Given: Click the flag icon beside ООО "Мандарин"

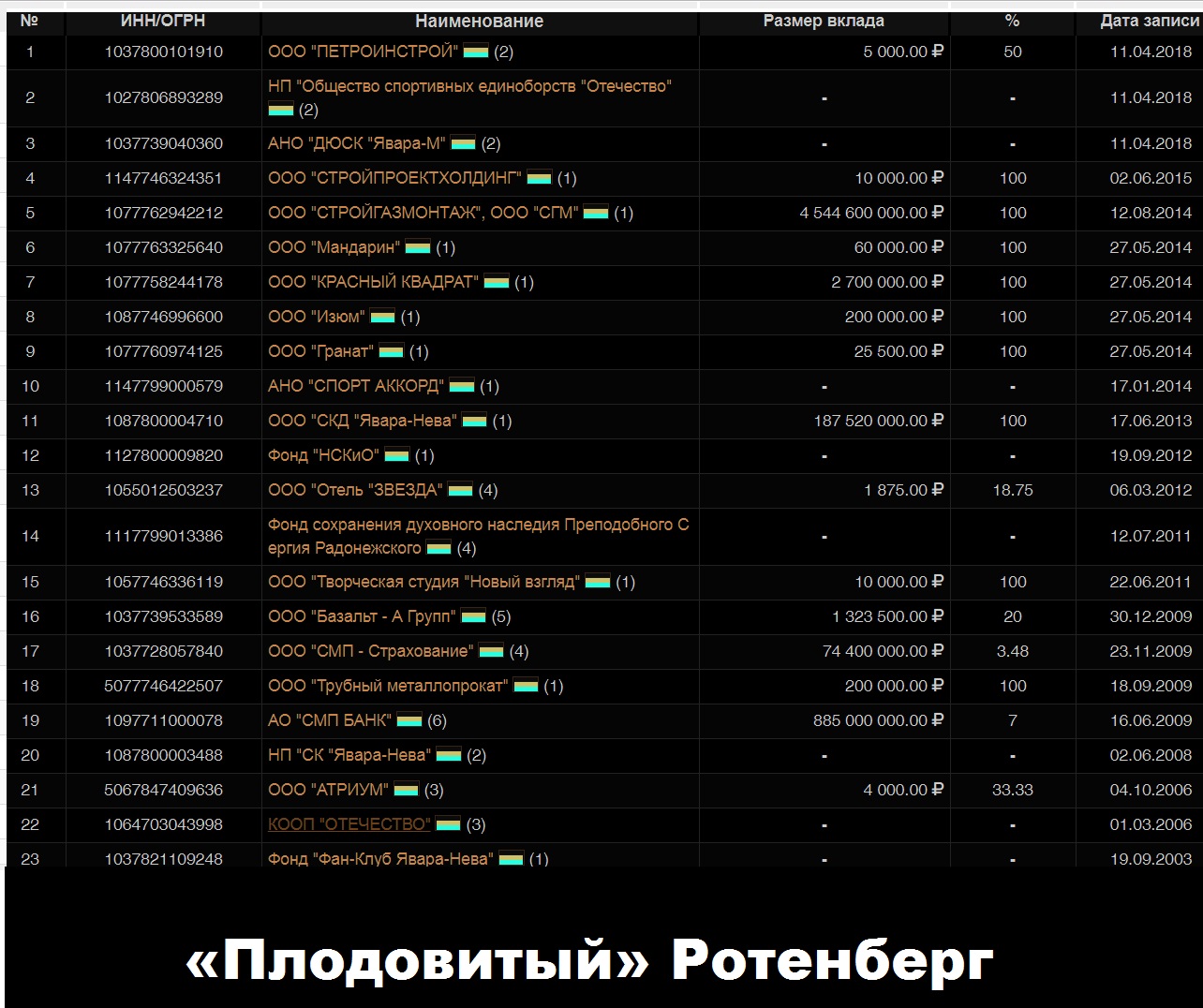Looking at the screenshot, I should tap(418, 248).
